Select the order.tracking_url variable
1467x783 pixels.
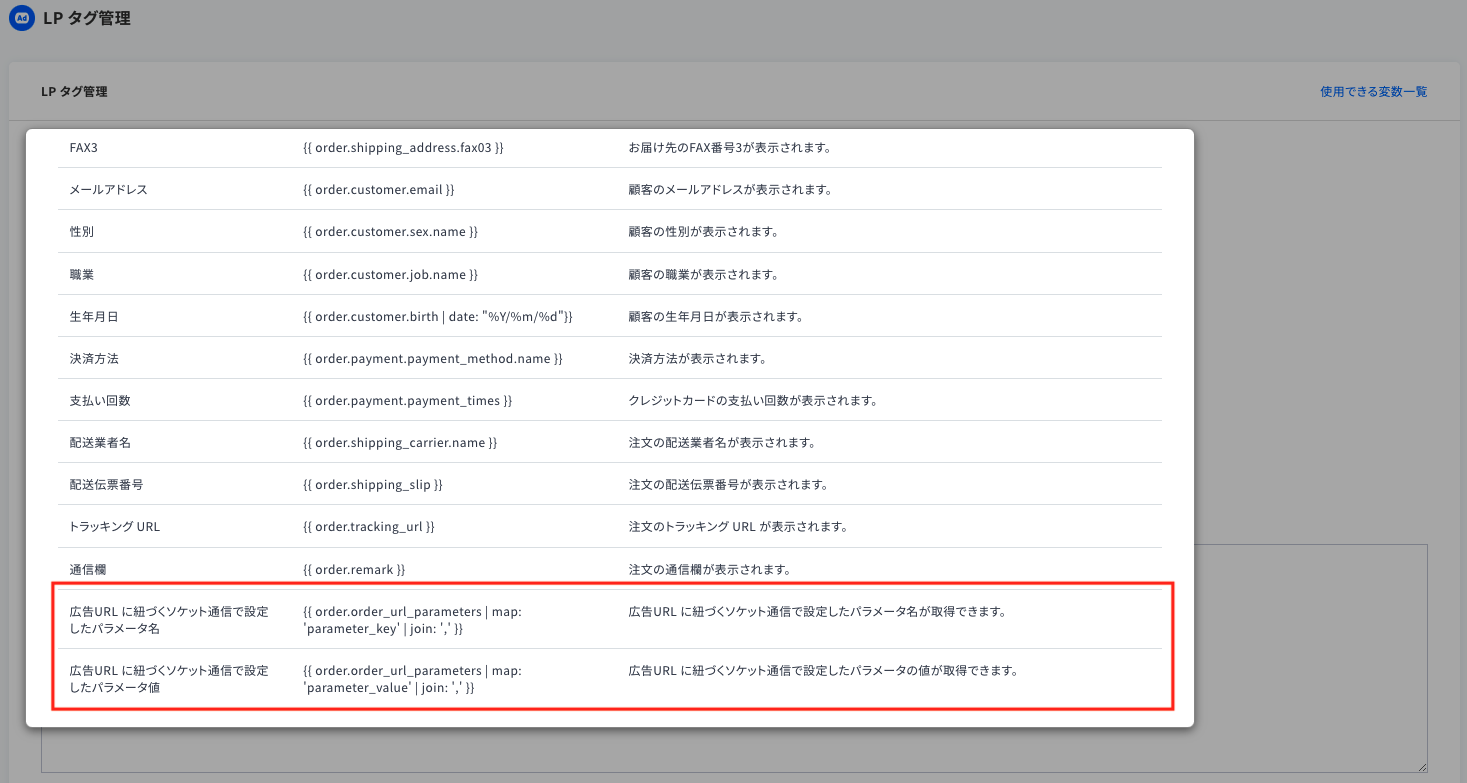368,527
